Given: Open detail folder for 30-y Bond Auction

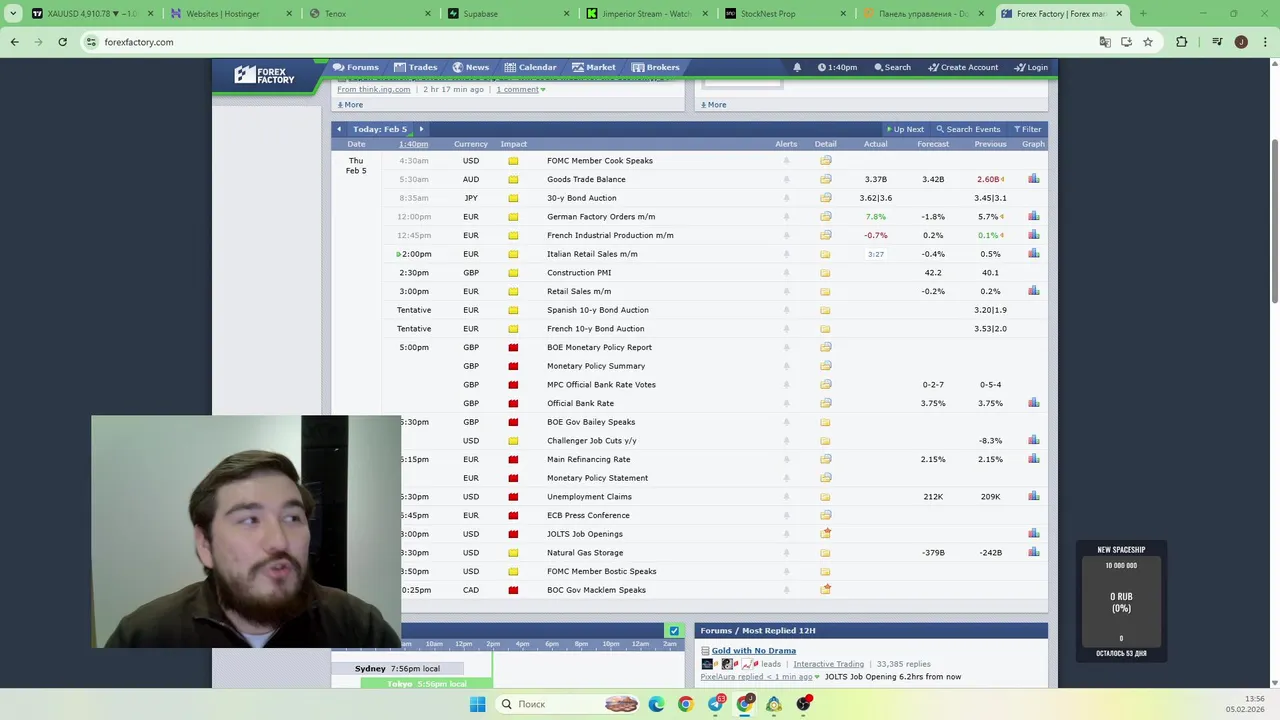Looking at the screenshot, I should pyautogui.click(x=825, y=198).
